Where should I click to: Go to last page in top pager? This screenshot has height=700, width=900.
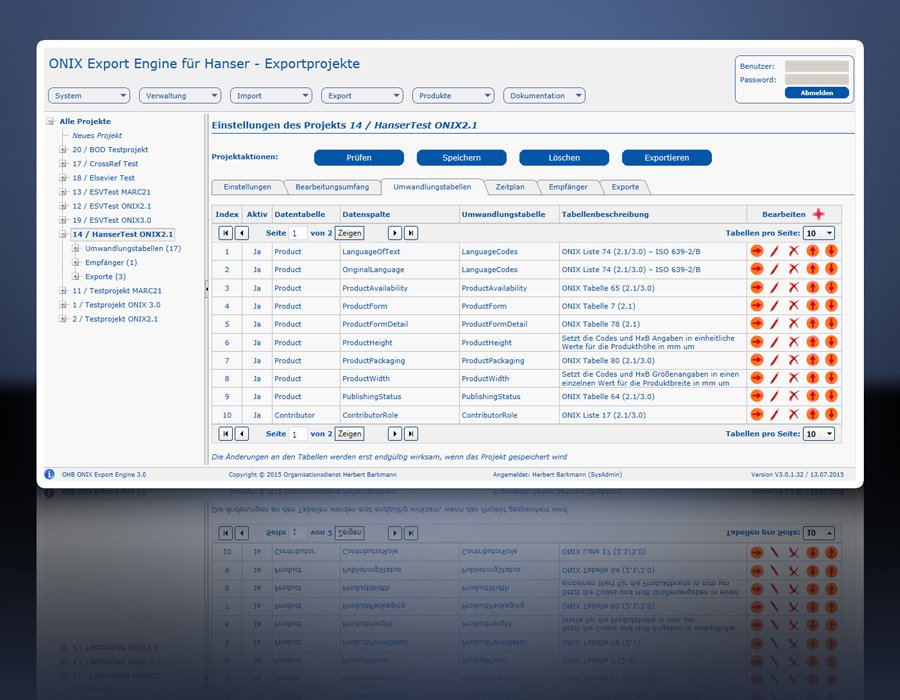pos(411,233)
